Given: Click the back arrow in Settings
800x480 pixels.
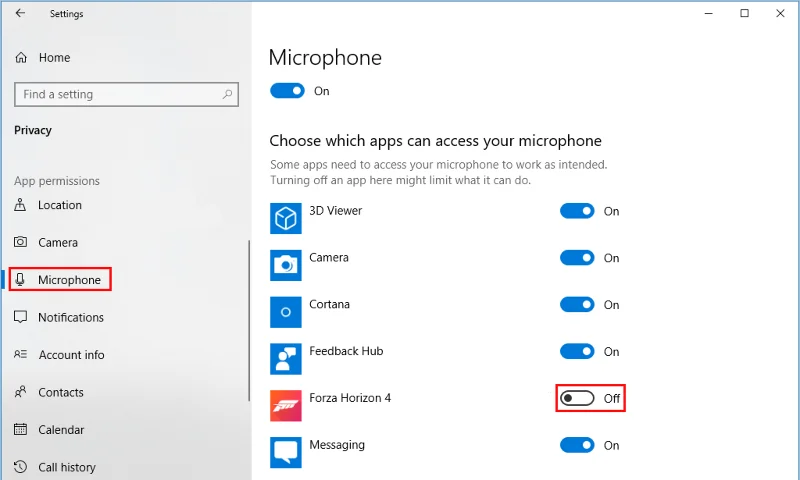Looking at the screenshot, I should click(x=20, y=13).
